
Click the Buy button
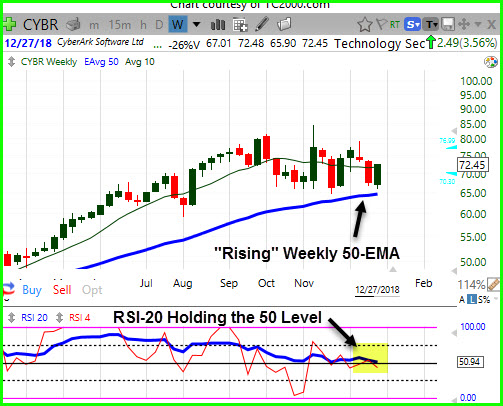(32, 290)
